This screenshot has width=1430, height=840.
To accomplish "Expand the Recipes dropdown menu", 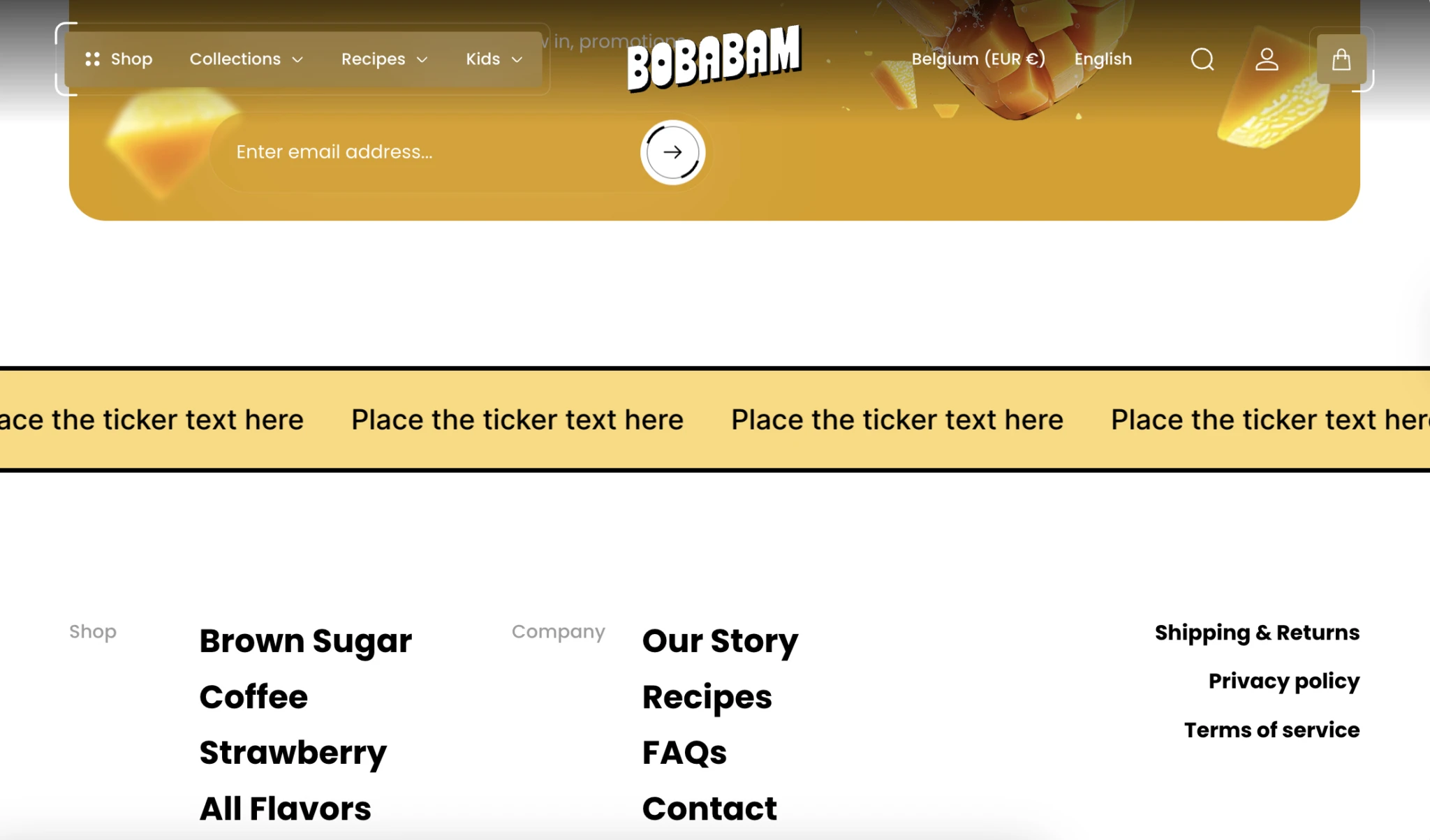I will tap(384, 59).
